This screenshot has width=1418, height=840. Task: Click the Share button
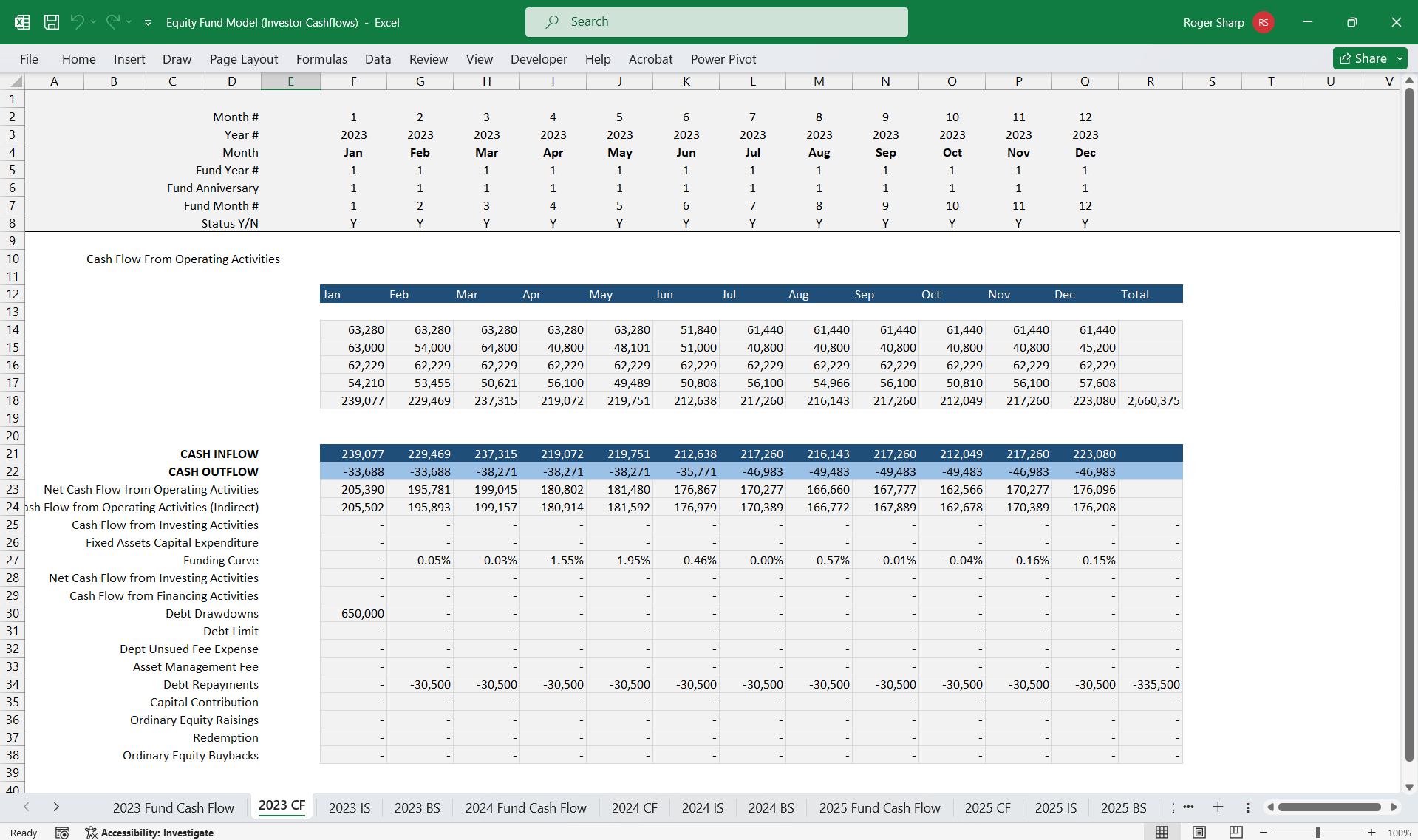1363,58
